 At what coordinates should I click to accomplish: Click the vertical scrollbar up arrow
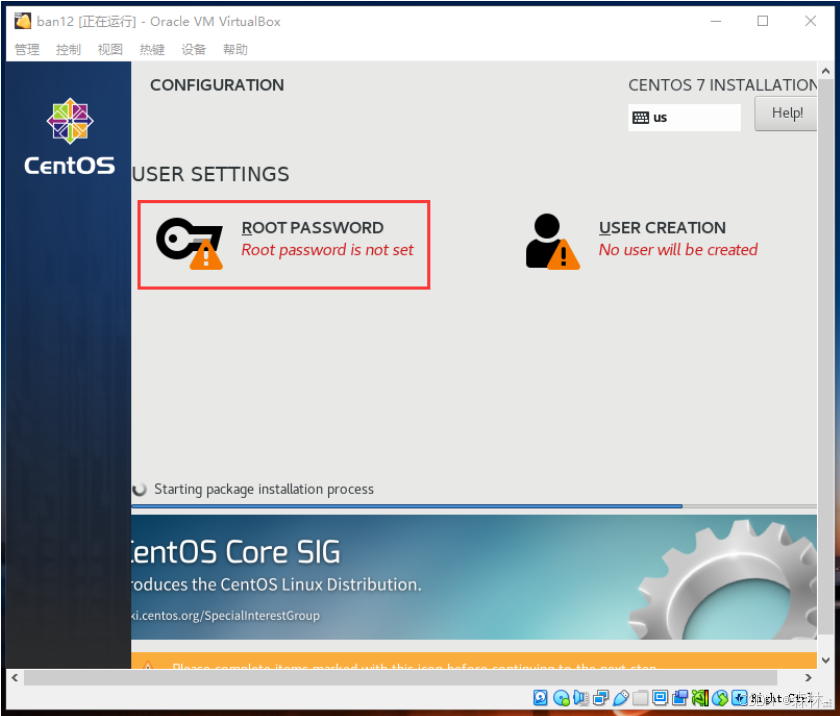click(x=826, y=71)
